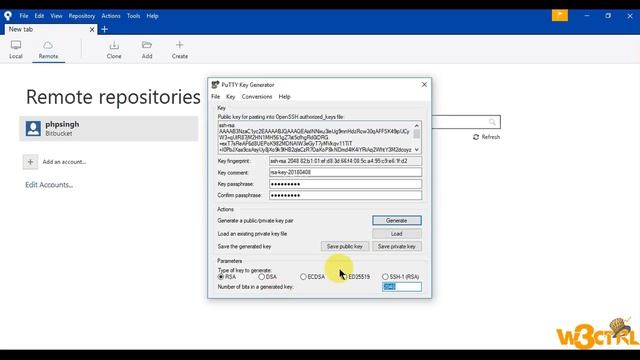
Task: Open Actions menu
Action: tap(111, 16)
